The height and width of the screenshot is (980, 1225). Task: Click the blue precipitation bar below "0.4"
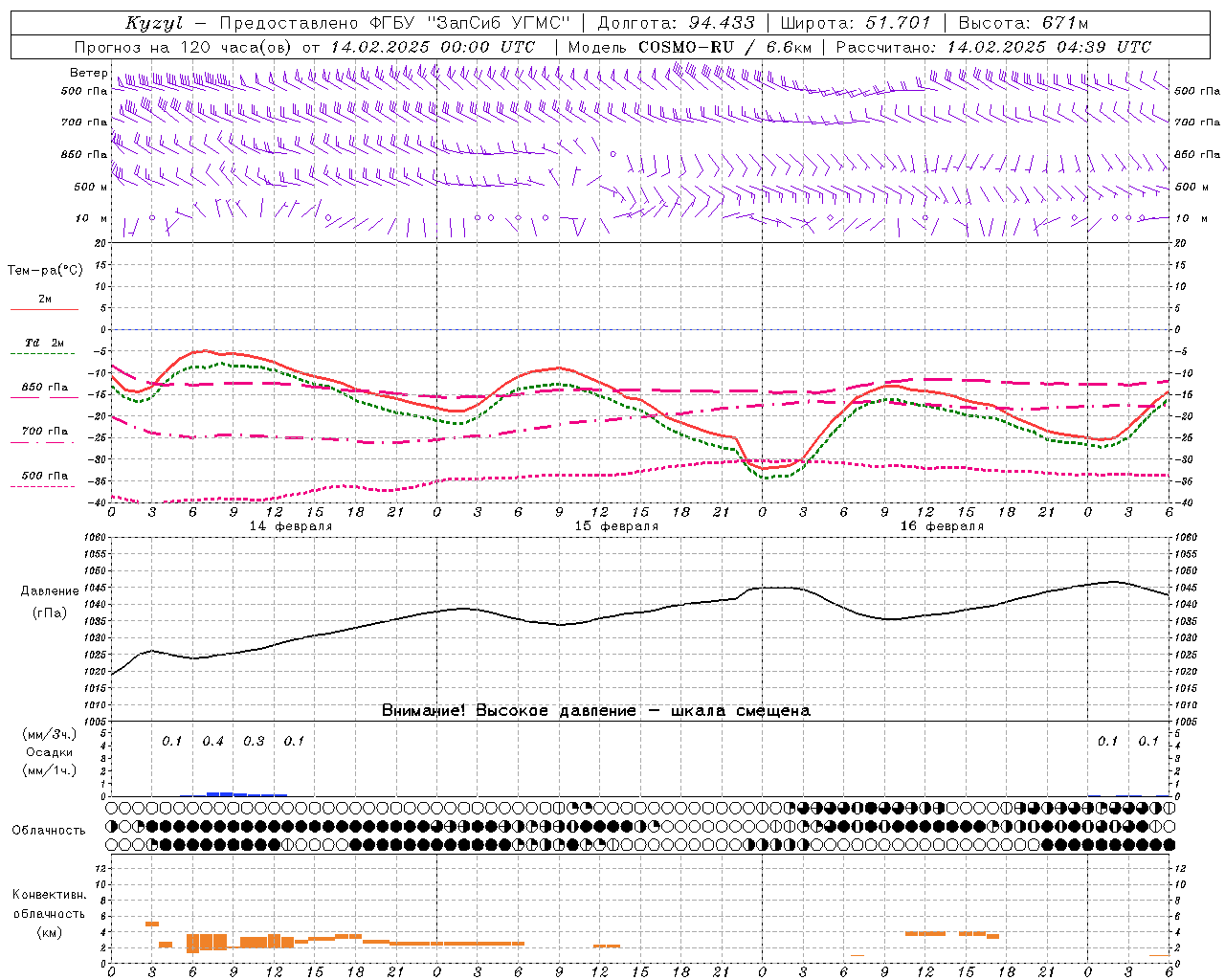click(x=220, y=793)
